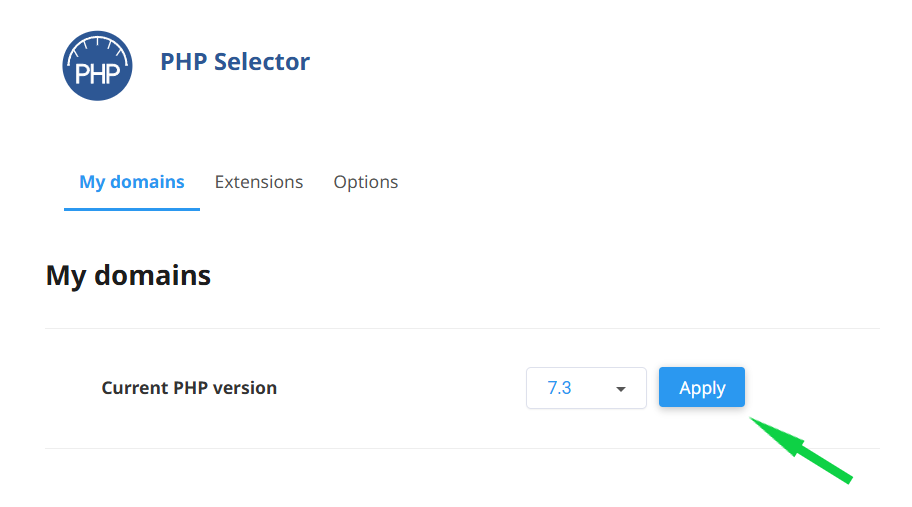Click the divider line below the PHP version row
Viewport: 912px width, 507px height.
[462, 448]
